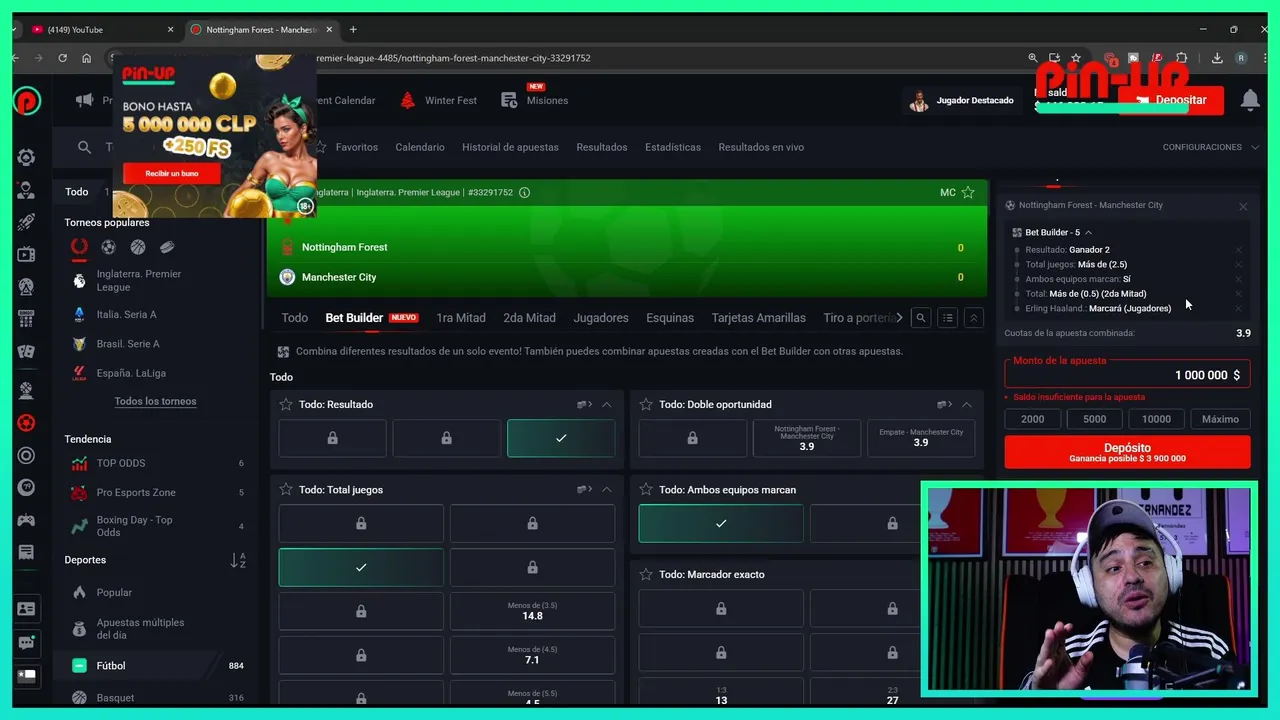Star the Todo: Resultado market
This screenshot has width=1280, height=720.
[286, 405]
